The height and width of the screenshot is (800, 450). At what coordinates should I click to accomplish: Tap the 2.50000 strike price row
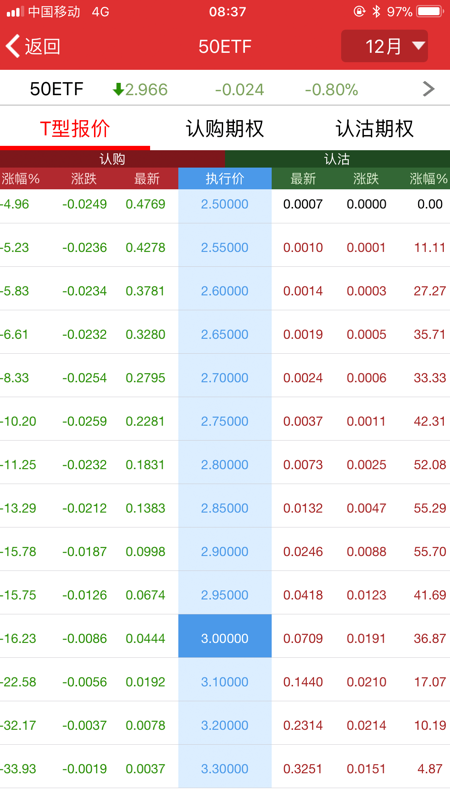coord(225,204)
